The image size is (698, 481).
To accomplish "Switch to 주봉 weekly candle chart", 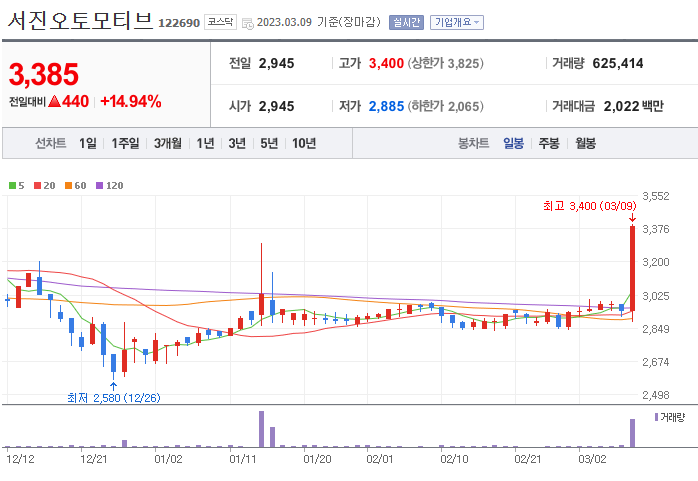I will (549, 143).
